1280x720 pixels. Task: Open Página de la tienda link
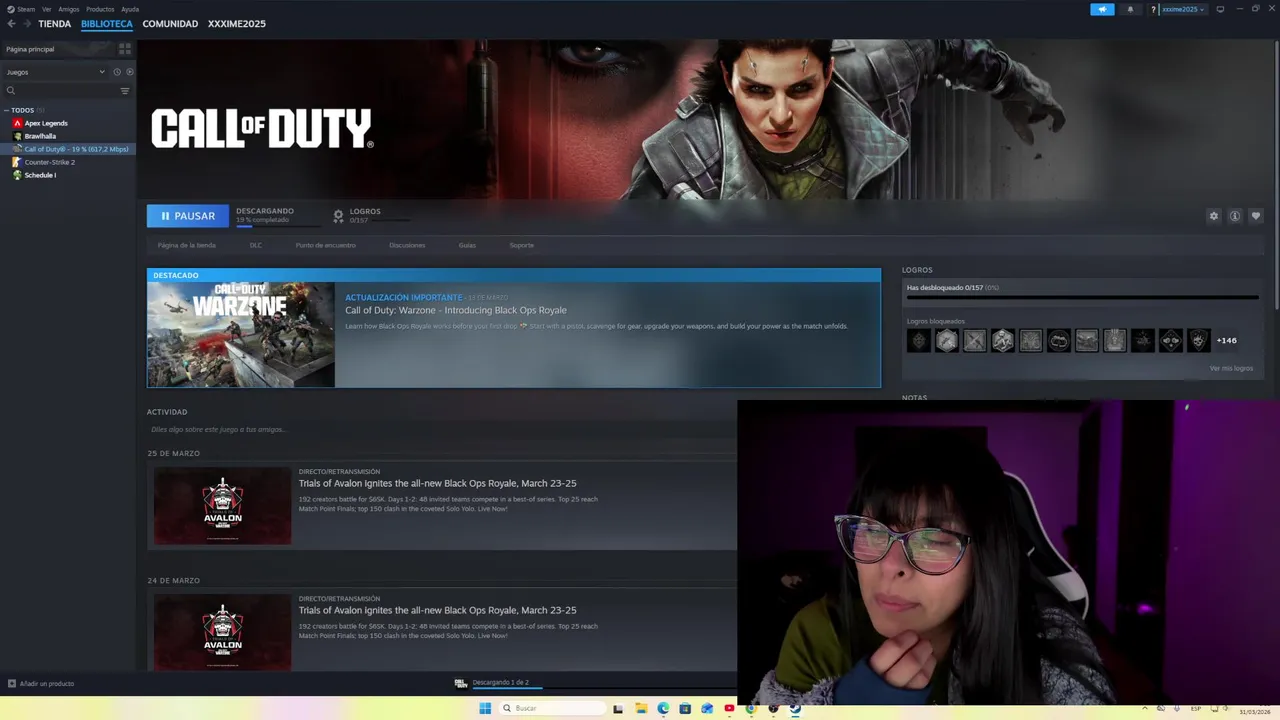pyautogui.click(x=186, y=245)
